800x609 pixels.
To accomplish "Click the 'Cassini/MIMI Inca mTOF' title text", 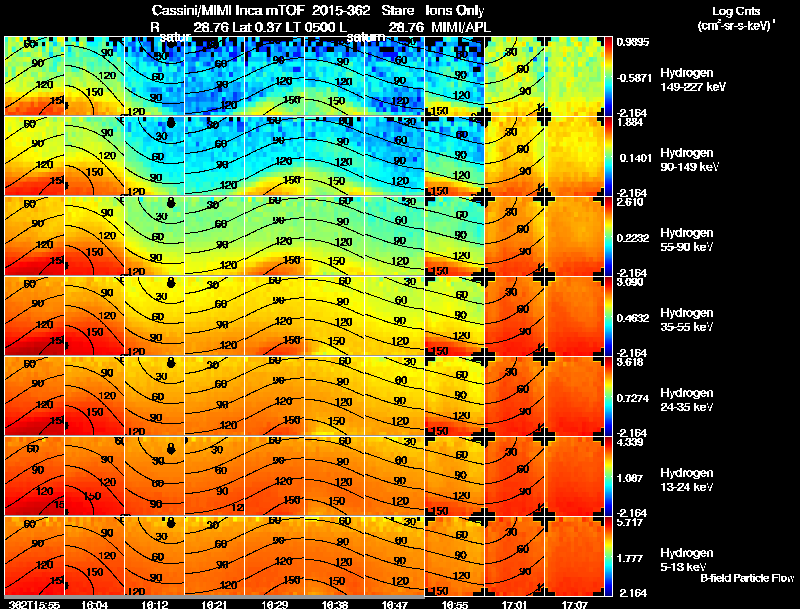I will click(228, 10).
